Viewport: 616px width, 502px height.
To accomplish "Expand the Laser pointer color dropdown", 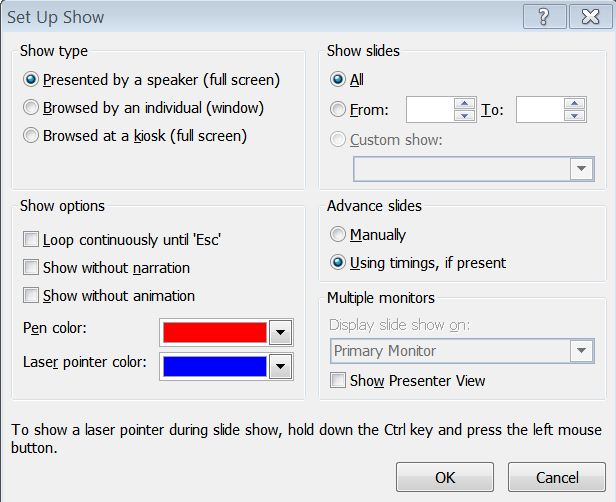I will [x=281, y=366].
